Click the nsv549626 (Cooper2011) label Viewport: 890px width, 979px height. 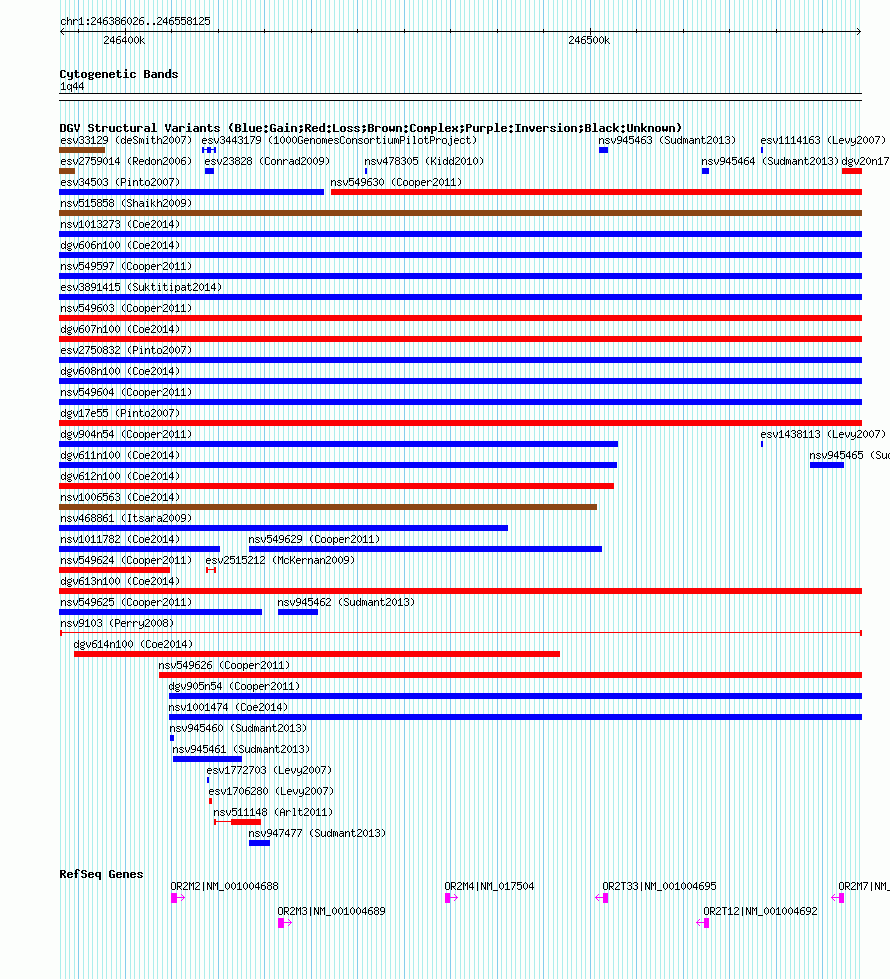[x=224, y=666]
